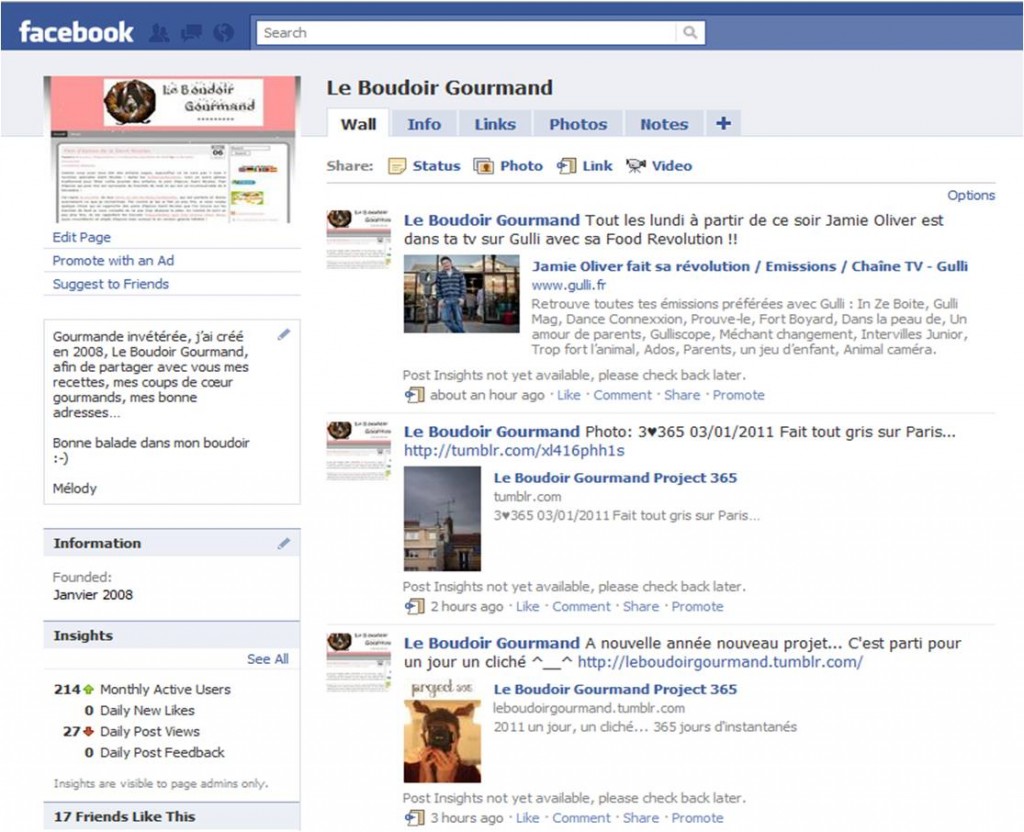Comment on the post from 3 hours ago
The height and width of the screenshot is (832, 1024).
pyautogui.click(x=581, y=818)
